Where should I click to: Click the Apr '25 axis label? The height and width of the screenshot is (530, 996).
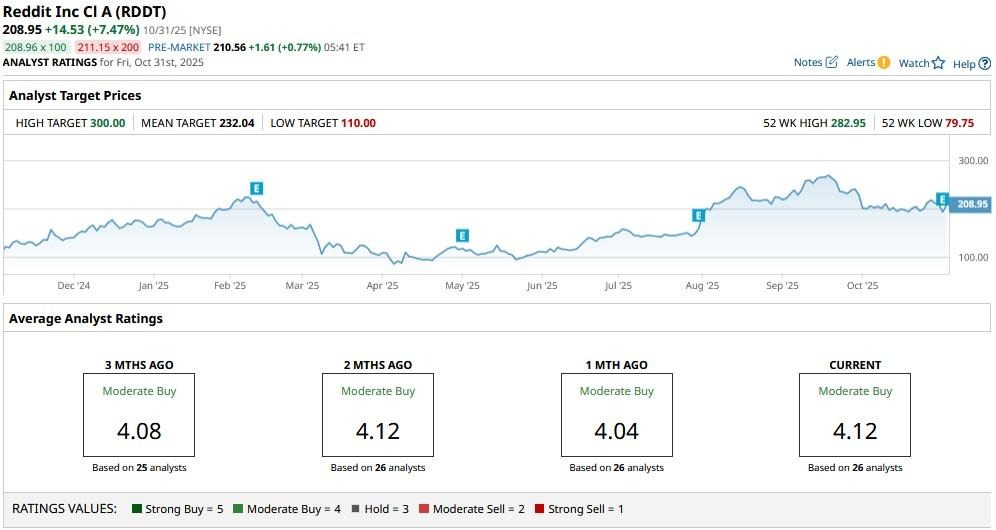(x=382, y=286)
